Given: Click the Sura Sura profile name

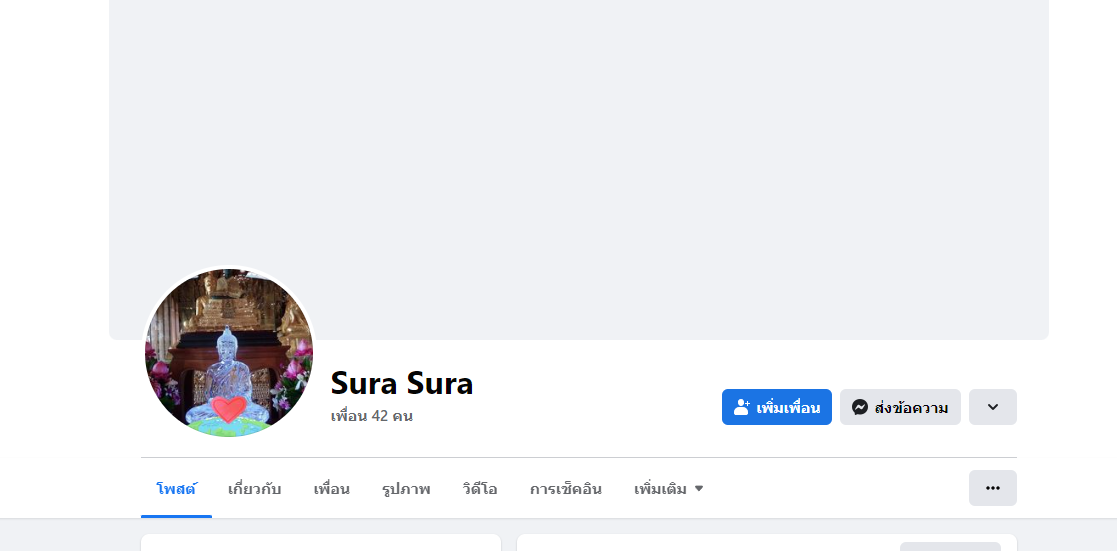Looking at the screenshot, I should coord(402,383).
